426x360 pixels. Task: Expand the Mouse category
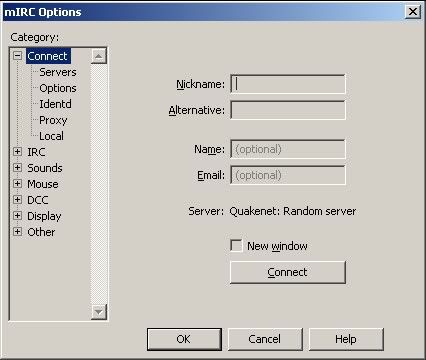click(17, 184)
